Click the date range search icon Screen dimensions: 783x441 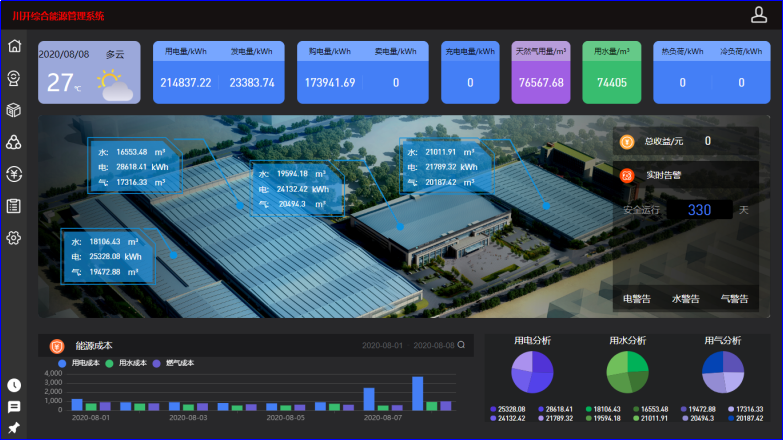tap(461, 346)
